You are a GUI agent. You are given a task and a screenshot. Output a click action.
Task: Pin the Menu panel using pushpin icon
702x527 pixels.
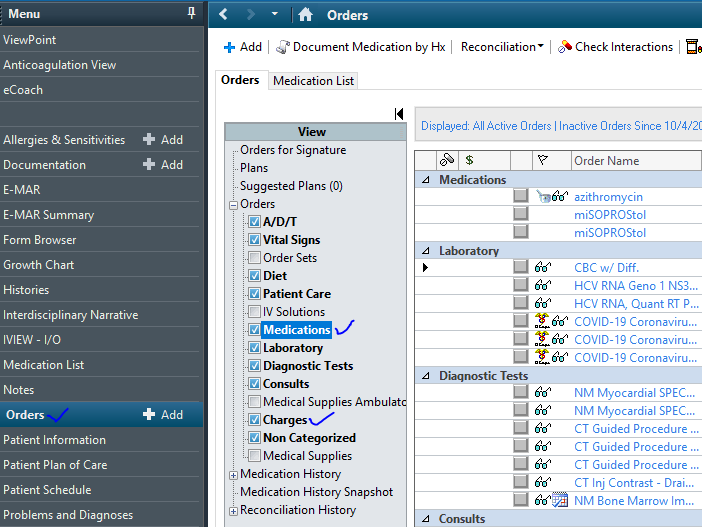pyautogui.click(x=192, y=14)
